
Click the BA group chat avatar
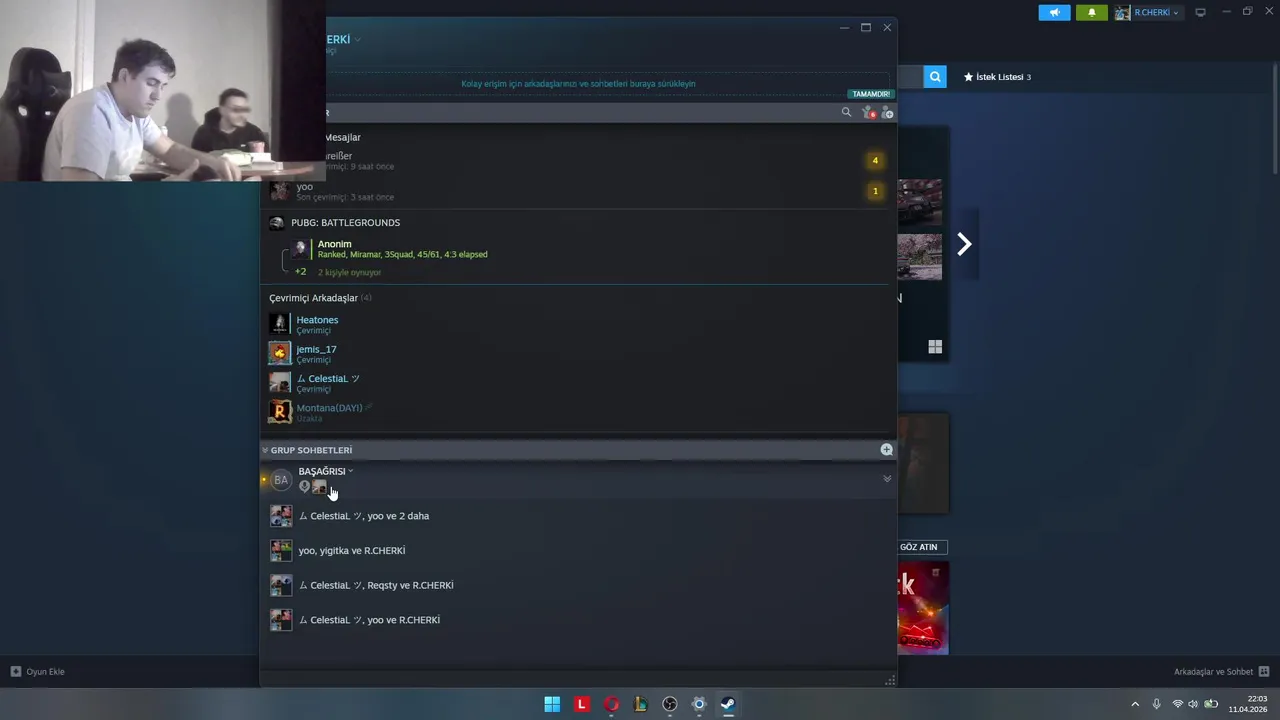coord(281,480)
